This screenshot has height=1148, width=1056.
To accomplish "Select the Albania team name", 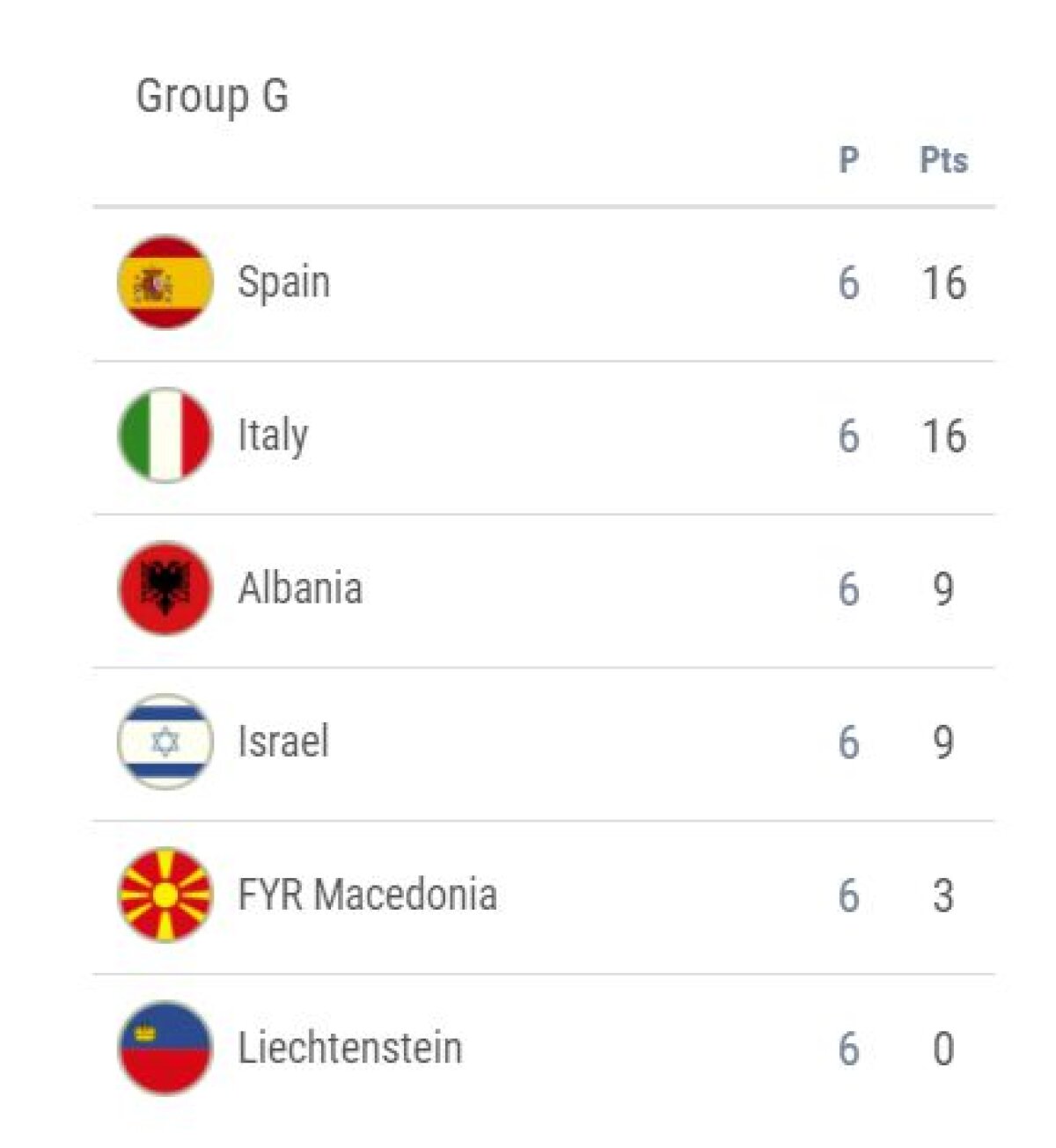I will [x=300, y=589].
